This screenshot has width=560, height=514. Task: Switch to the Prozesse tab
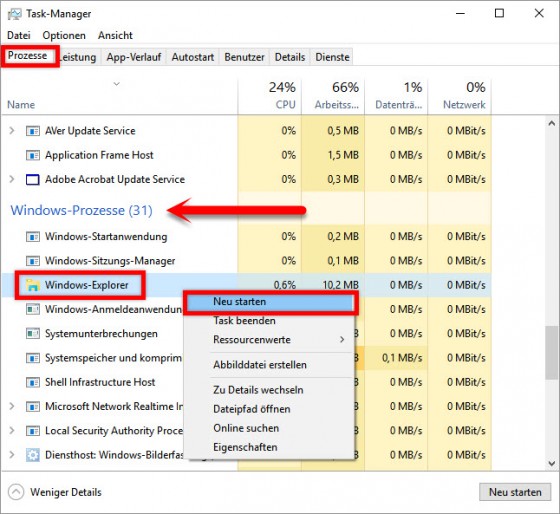tap(28, 56)
